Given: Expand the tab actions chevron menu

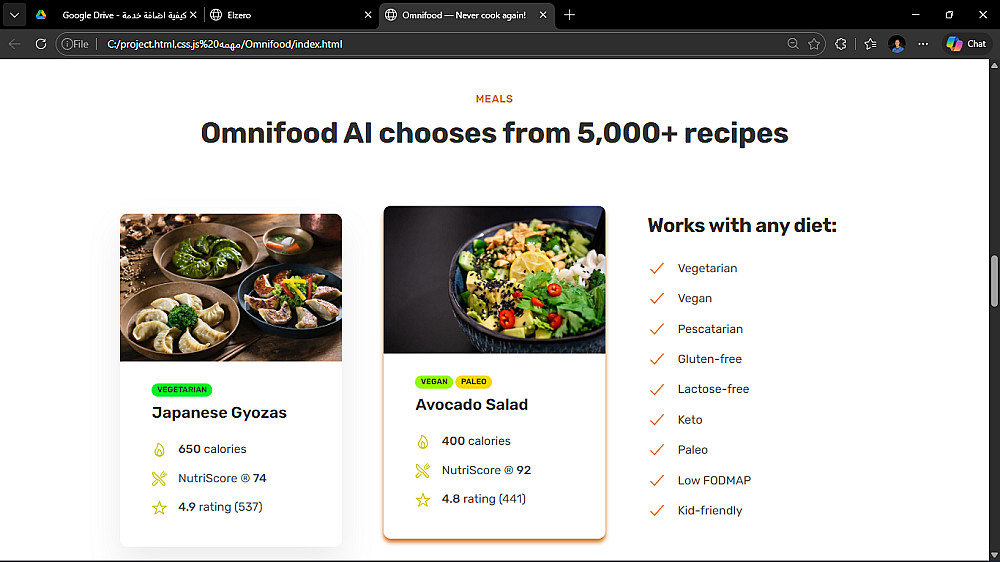Looking at the screenshot, I should pos(14,15).
